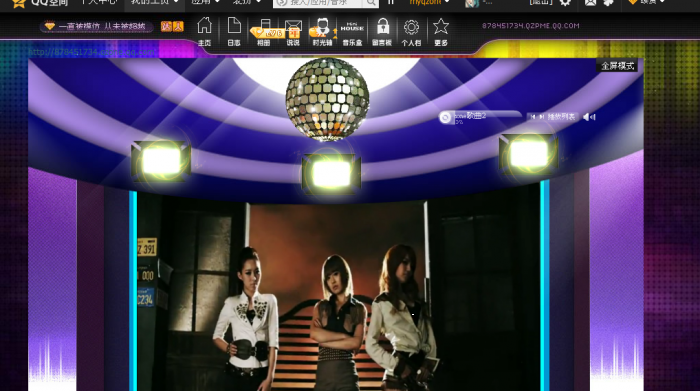Toggle the music player play button
Screen dimensions: 700x391
click(x=445, y=117)
